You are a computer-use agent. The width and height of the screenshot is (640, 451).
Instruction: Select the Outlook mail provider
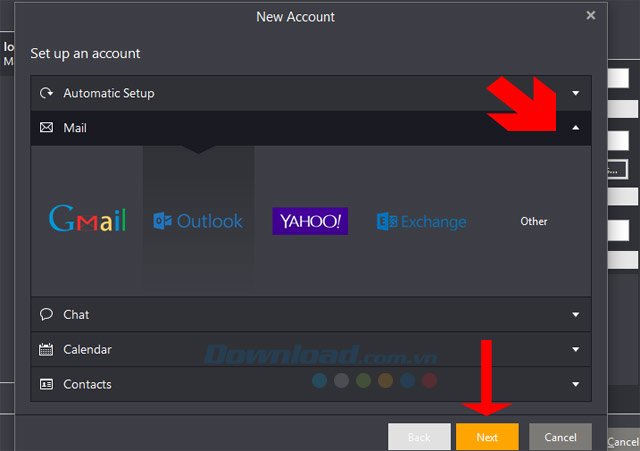(x=198, y=221)
